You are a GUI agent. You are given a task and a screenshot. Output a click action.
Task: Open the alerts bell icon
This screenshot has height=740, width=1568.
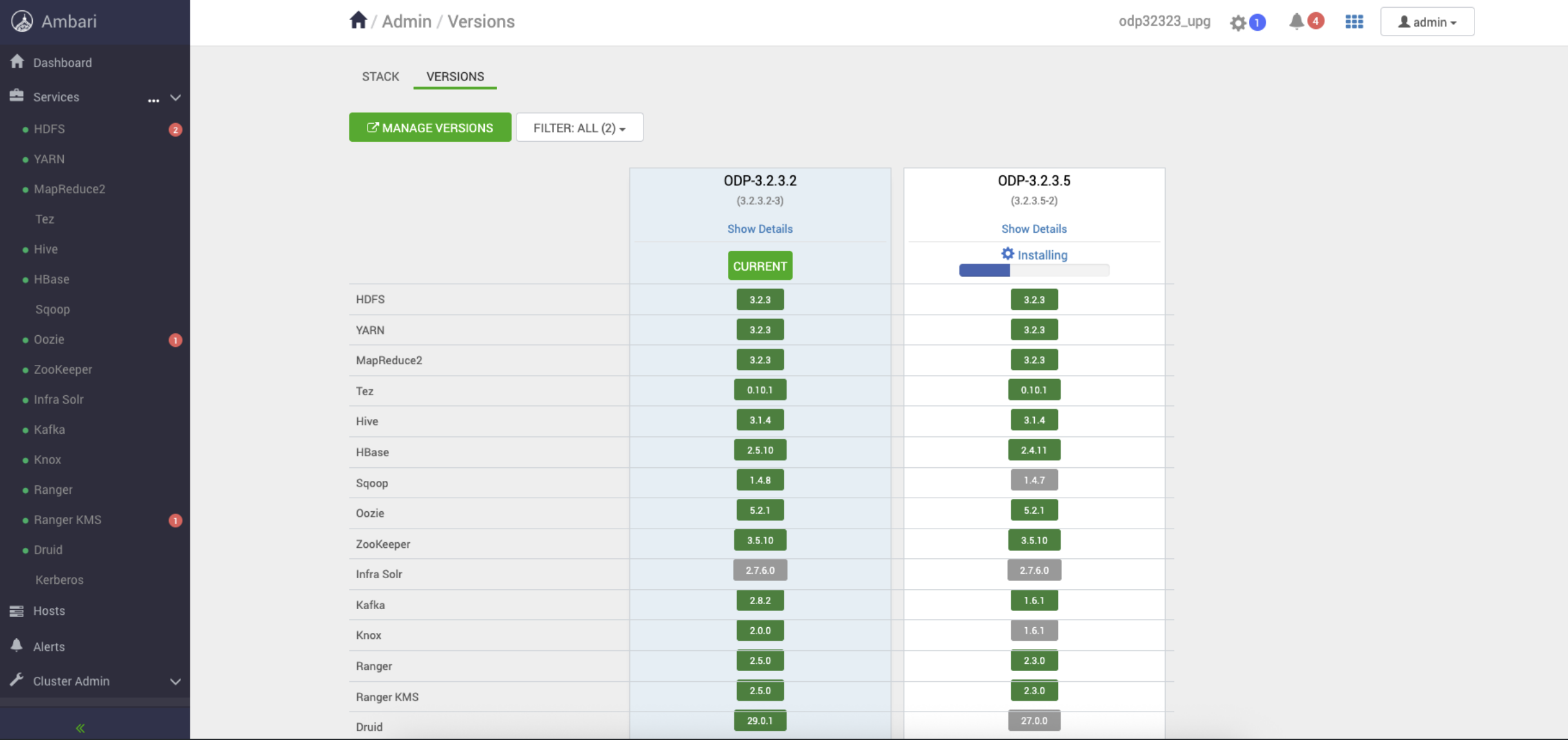(1296, 21)
